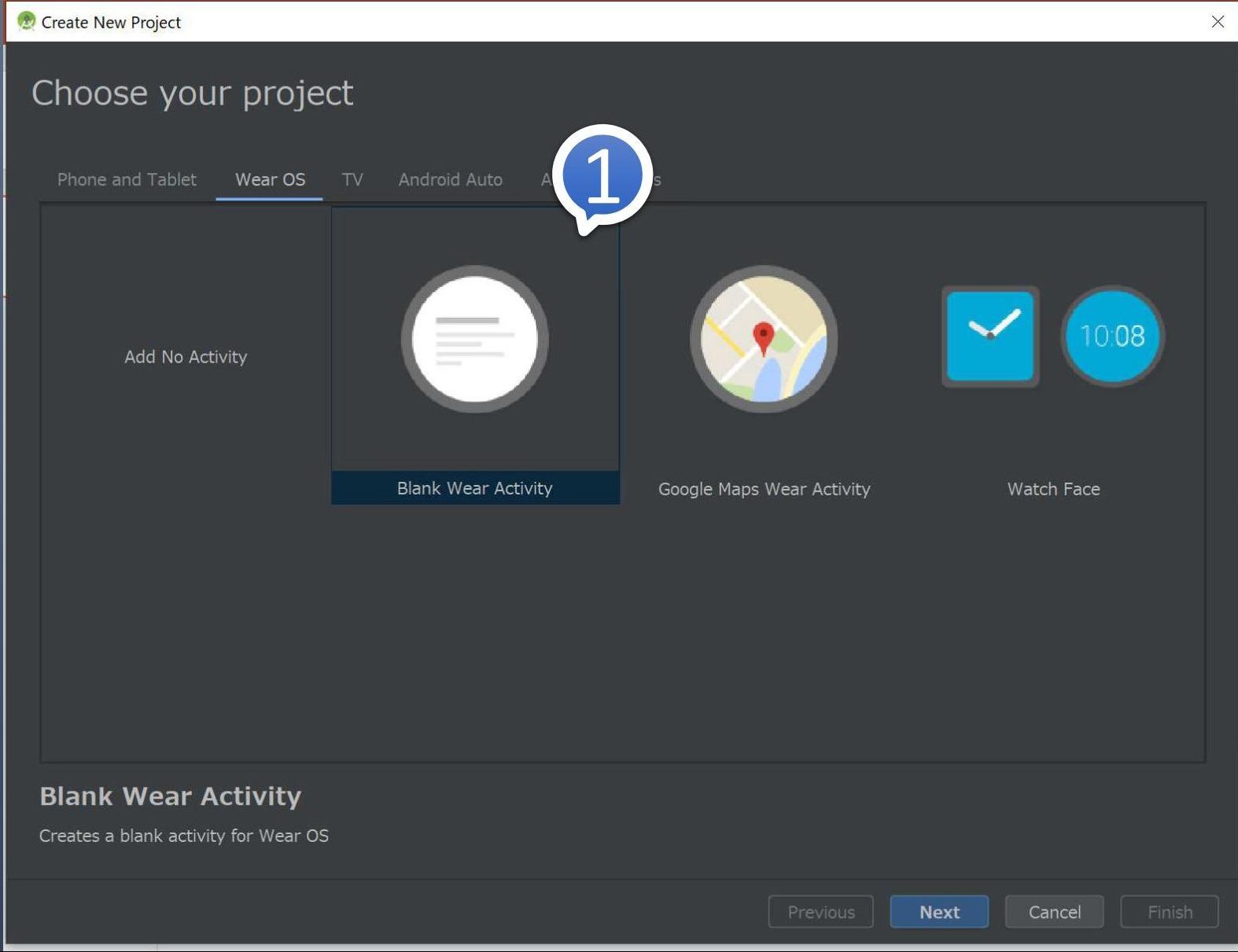Select the Google Maps Wear Activity map icon
This screenshot has height=952, width=1238.
764,339
